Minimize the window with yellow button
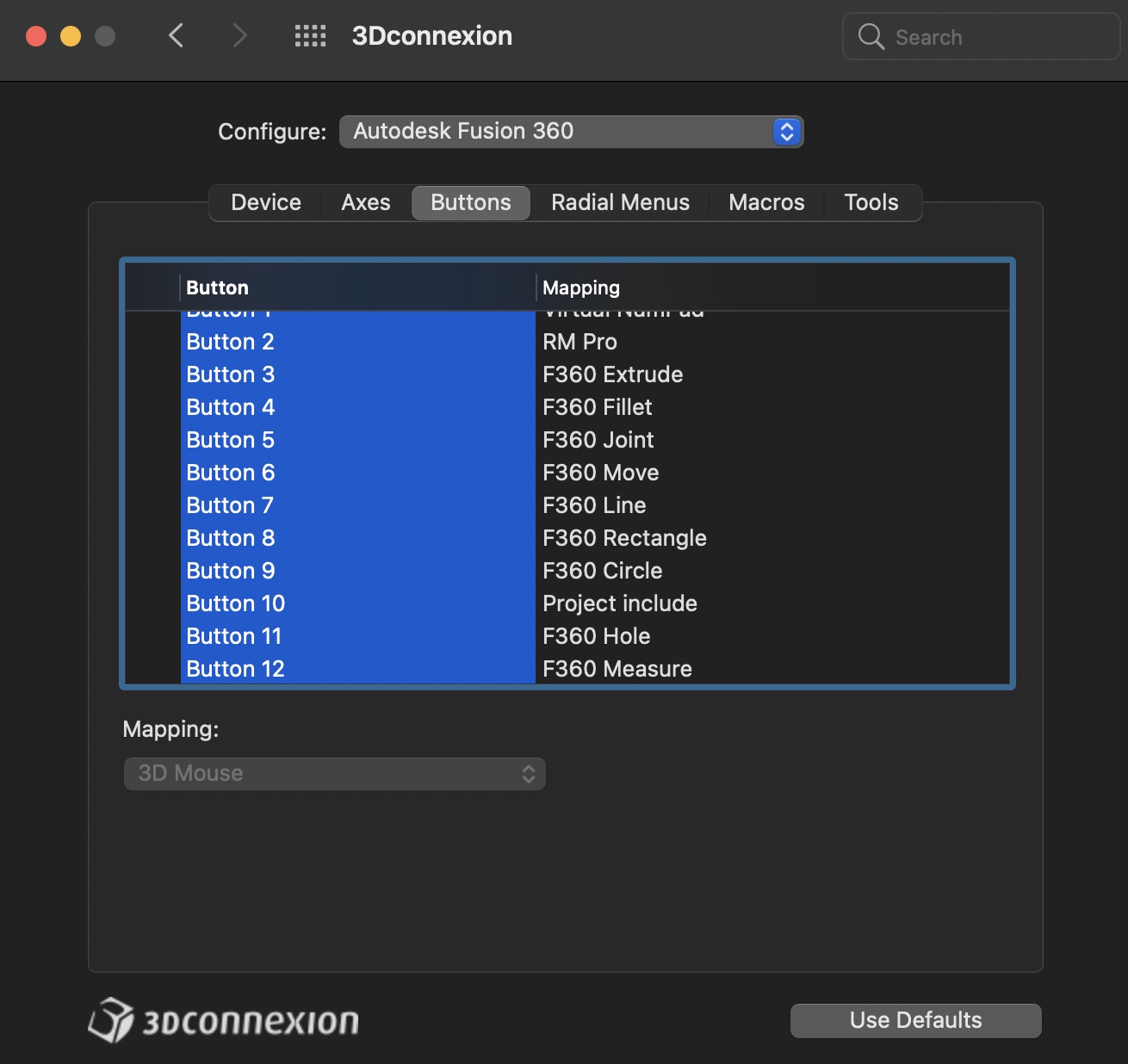The width and height of the screenshot is (1128, 1064). click(x=71, y=36)
